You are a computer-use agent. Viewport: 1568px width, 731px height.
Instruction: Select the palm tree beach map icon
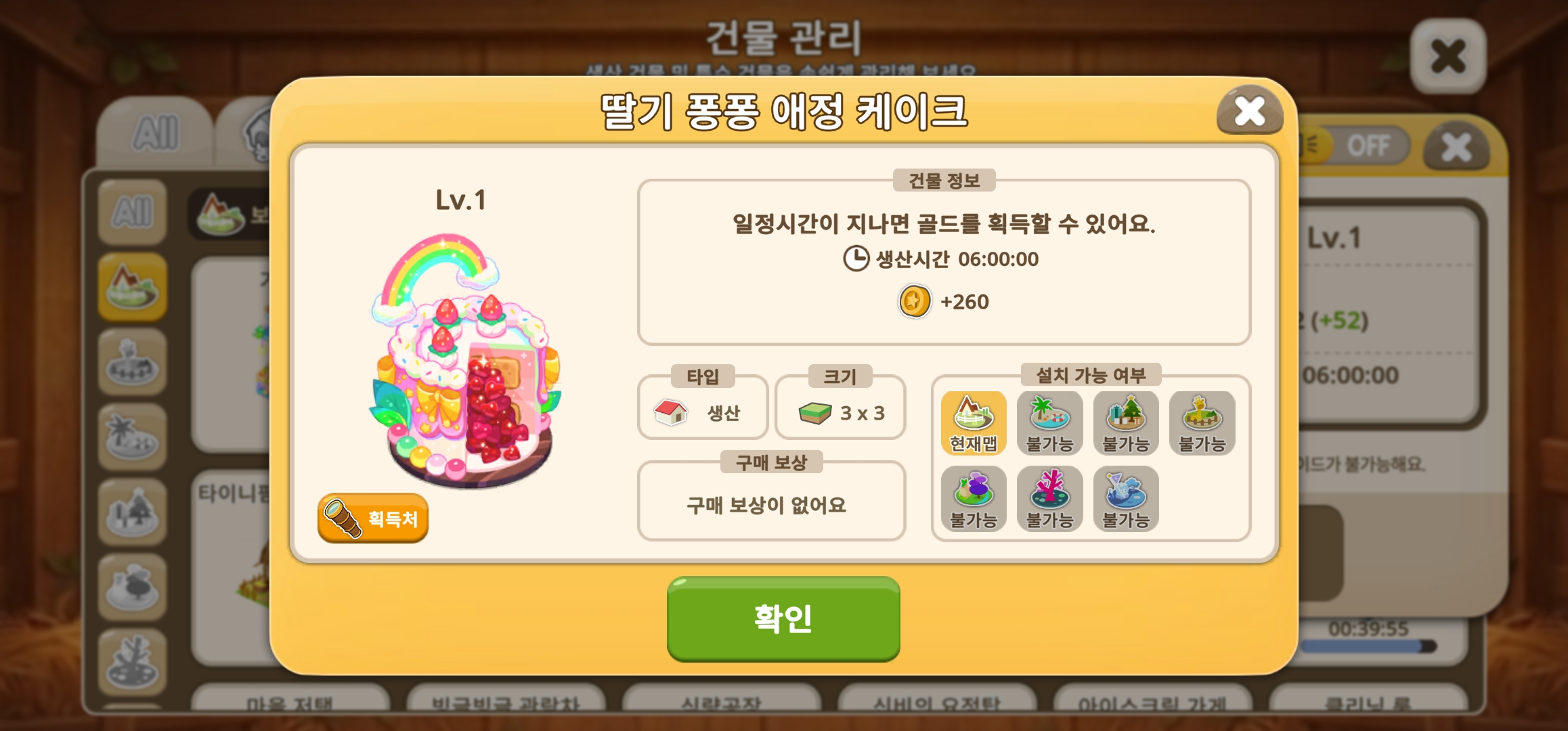click(1050, 424)
